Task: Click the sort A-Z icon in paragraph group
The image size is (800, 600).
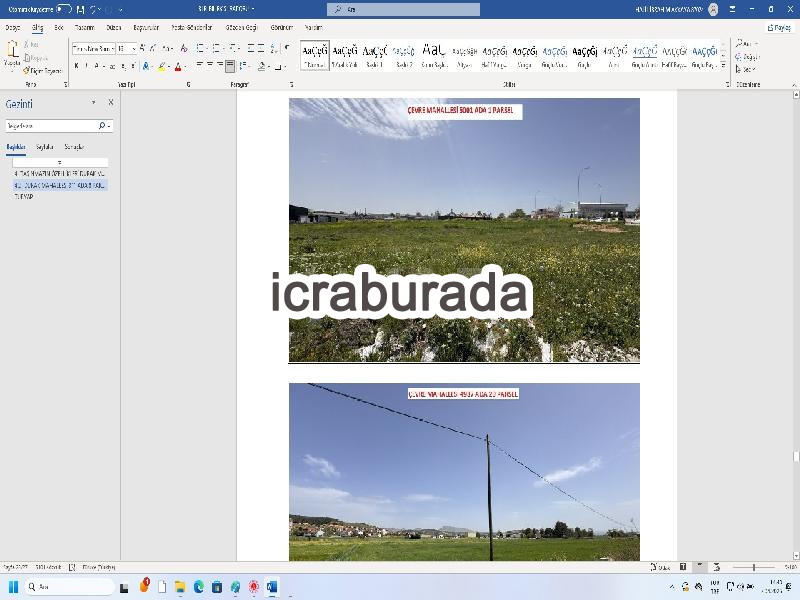Action: (x=274, y=48)
